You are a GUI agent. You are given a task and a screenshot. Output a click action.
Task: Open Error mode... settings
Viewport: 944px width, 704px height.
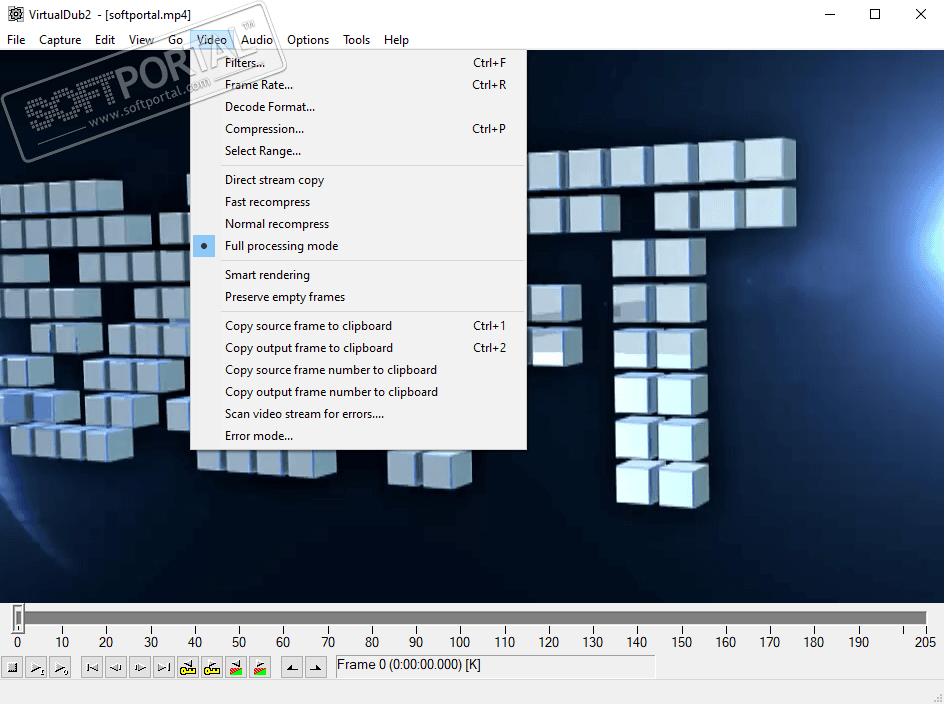tap(358, 436)
